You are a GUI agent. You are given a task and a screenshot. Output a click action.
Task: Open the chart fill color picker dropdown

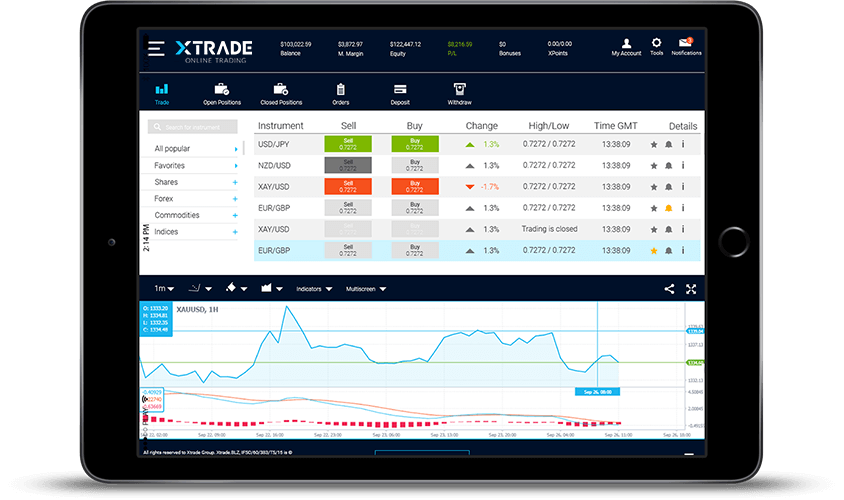(231, 289)
